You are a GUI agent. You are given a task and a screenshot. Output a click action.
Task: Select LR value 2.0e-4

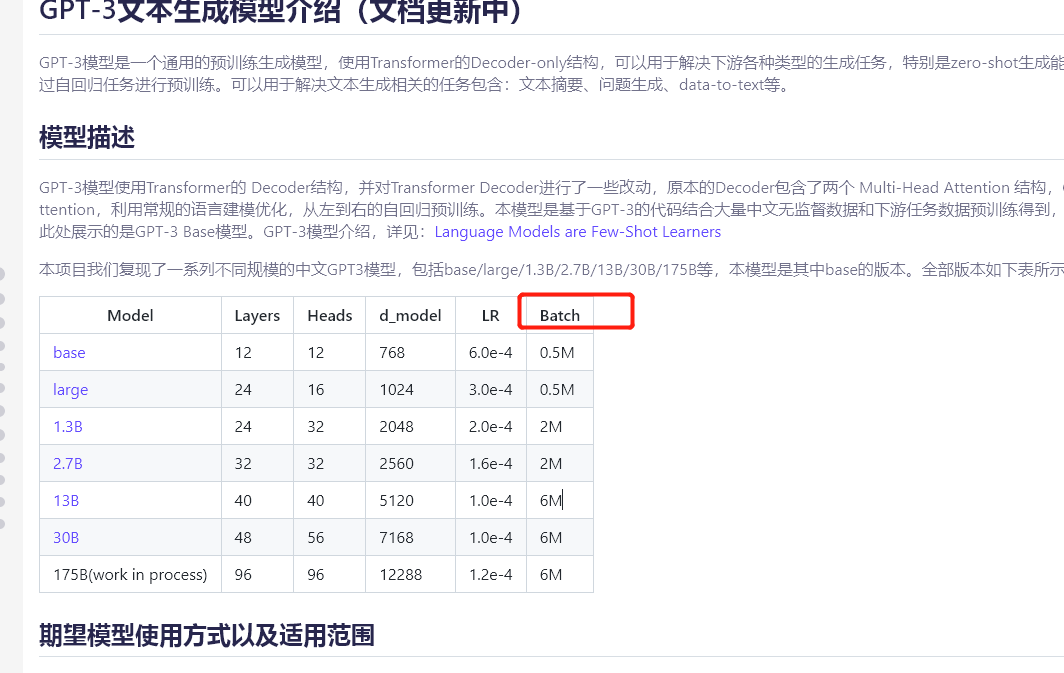(491, 427)
